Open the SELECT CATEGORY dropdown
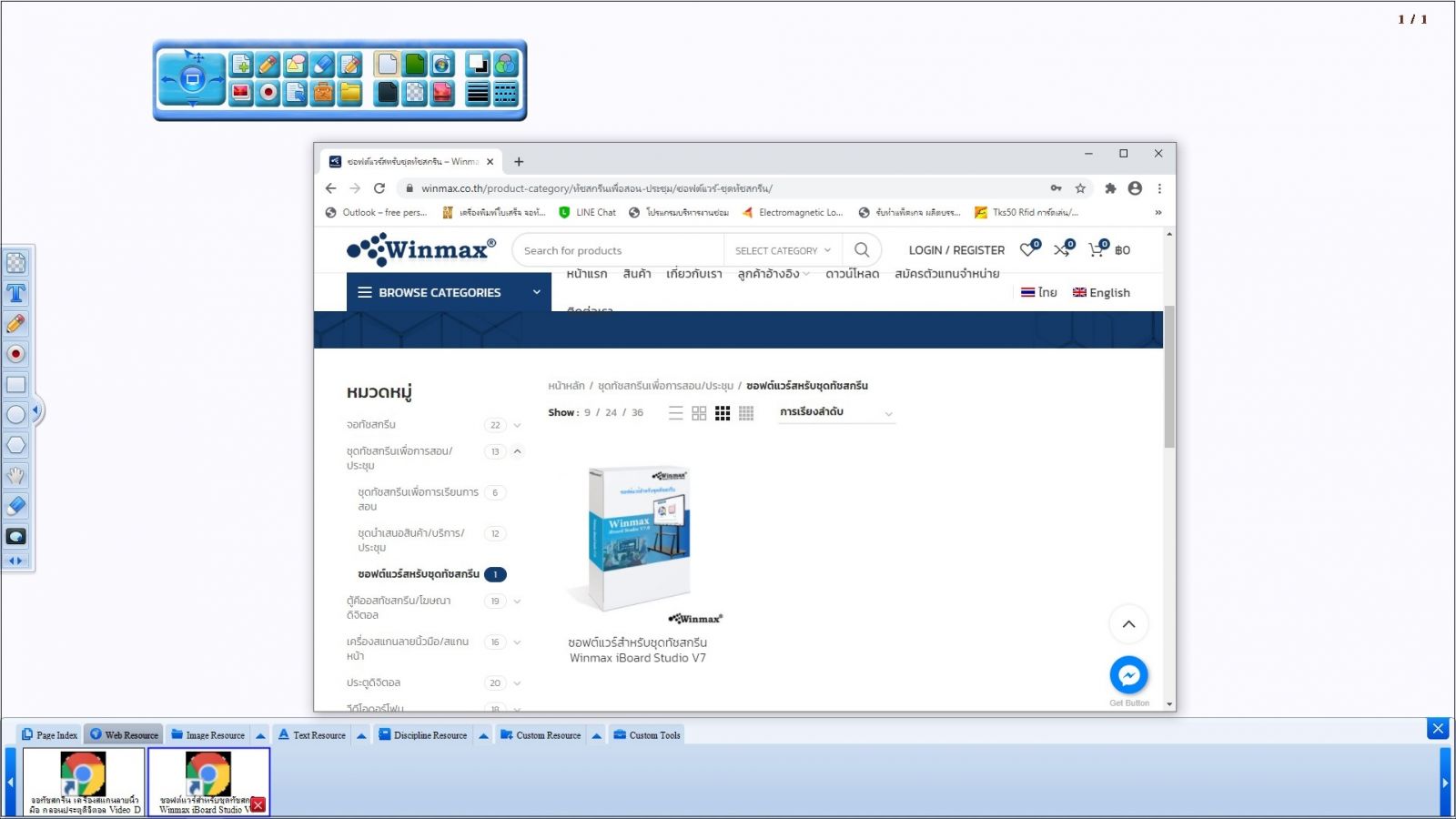Image resolution: width=1456 pixels, height=819 pixels. click(x=783, y=250)
